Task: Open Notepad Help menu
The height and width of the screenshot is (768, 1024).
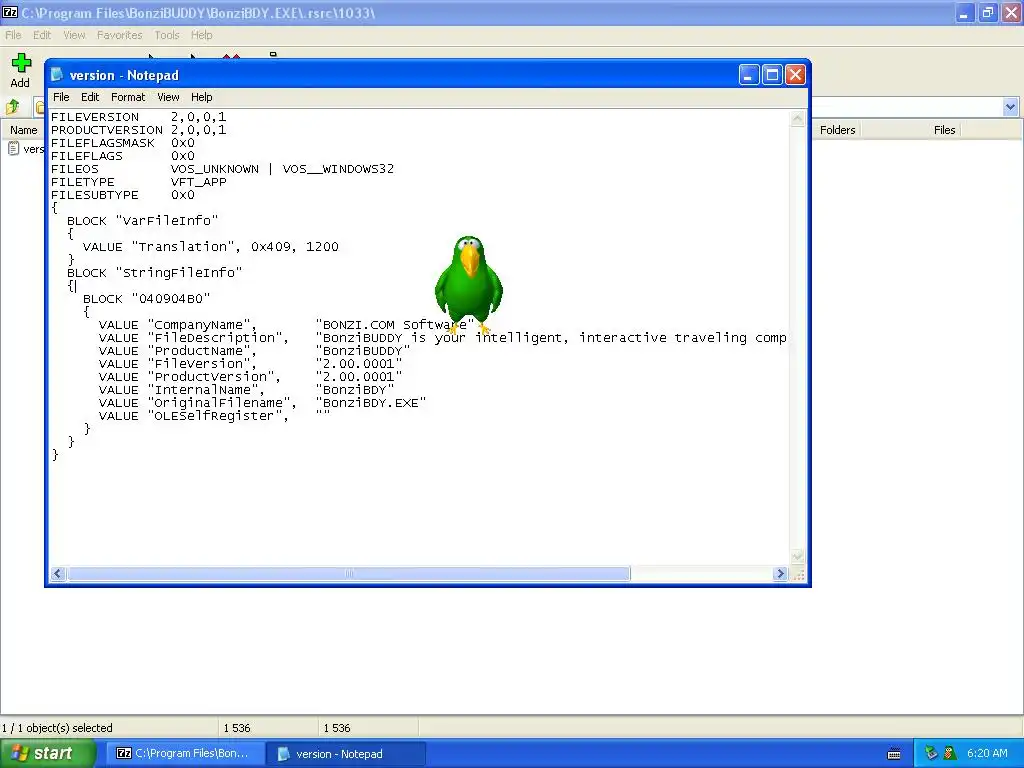Action: pyautogui.click(x=202, y=97)
